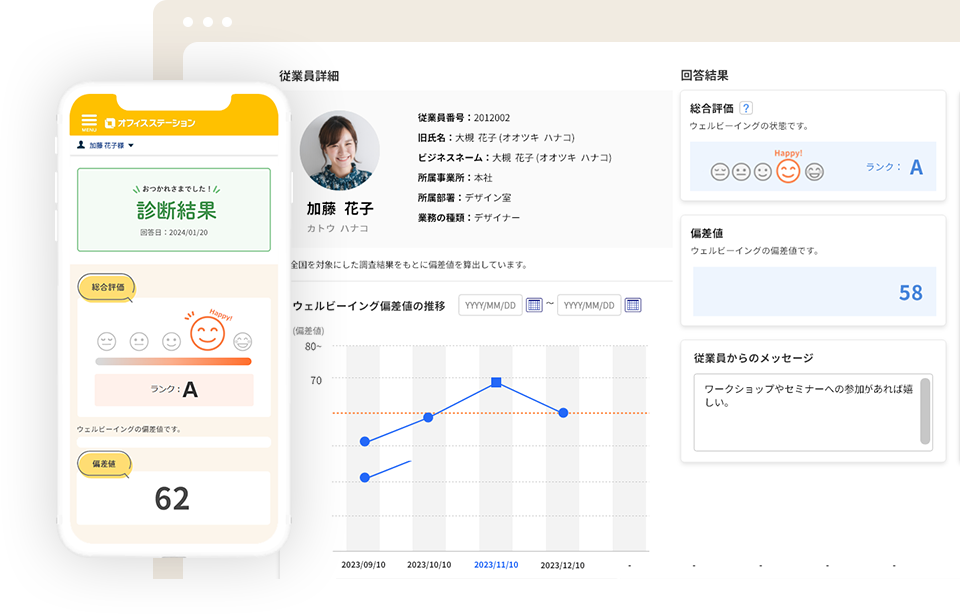
Task: Click the rightmost laughing face icon on phone
Action: 242,341
